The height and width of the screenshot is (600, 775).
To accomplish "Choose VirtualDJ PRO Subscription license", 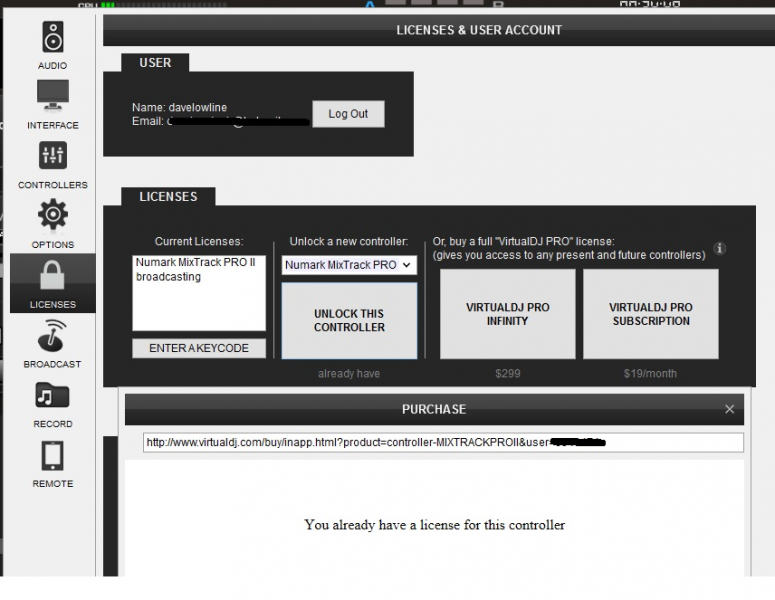I will tap(651, 314).
